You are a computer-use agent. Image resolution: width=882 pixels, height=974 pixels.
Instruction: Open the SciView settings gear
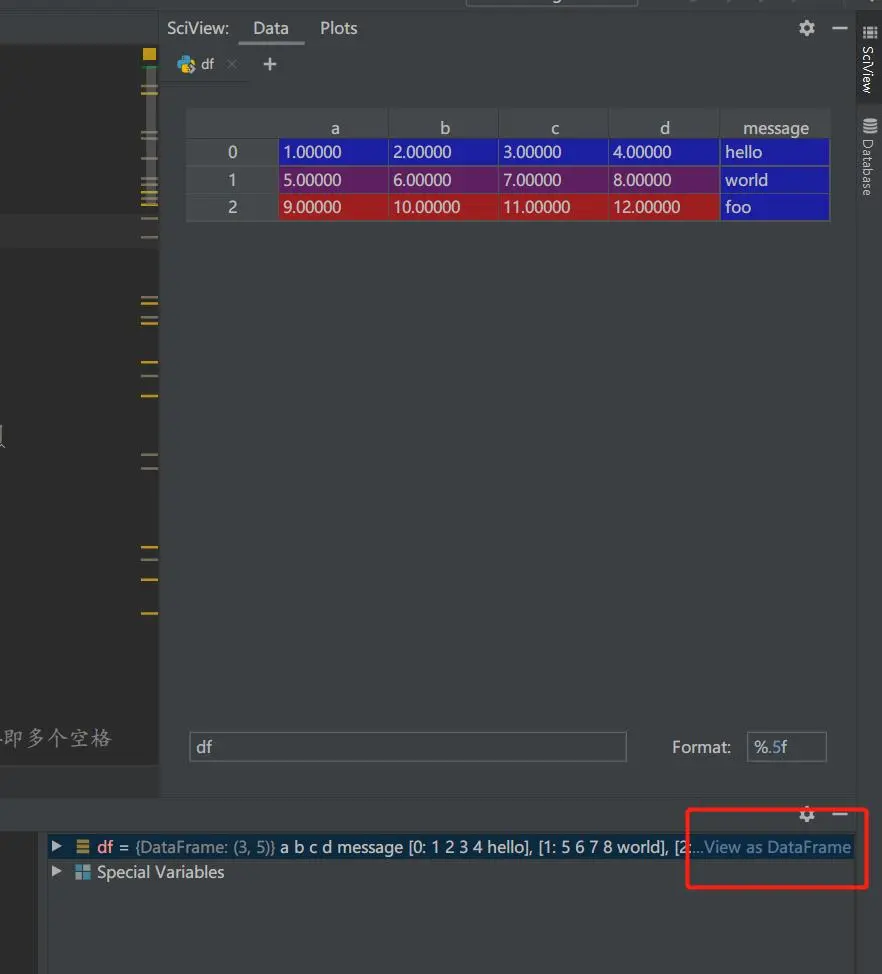[806, 28]
